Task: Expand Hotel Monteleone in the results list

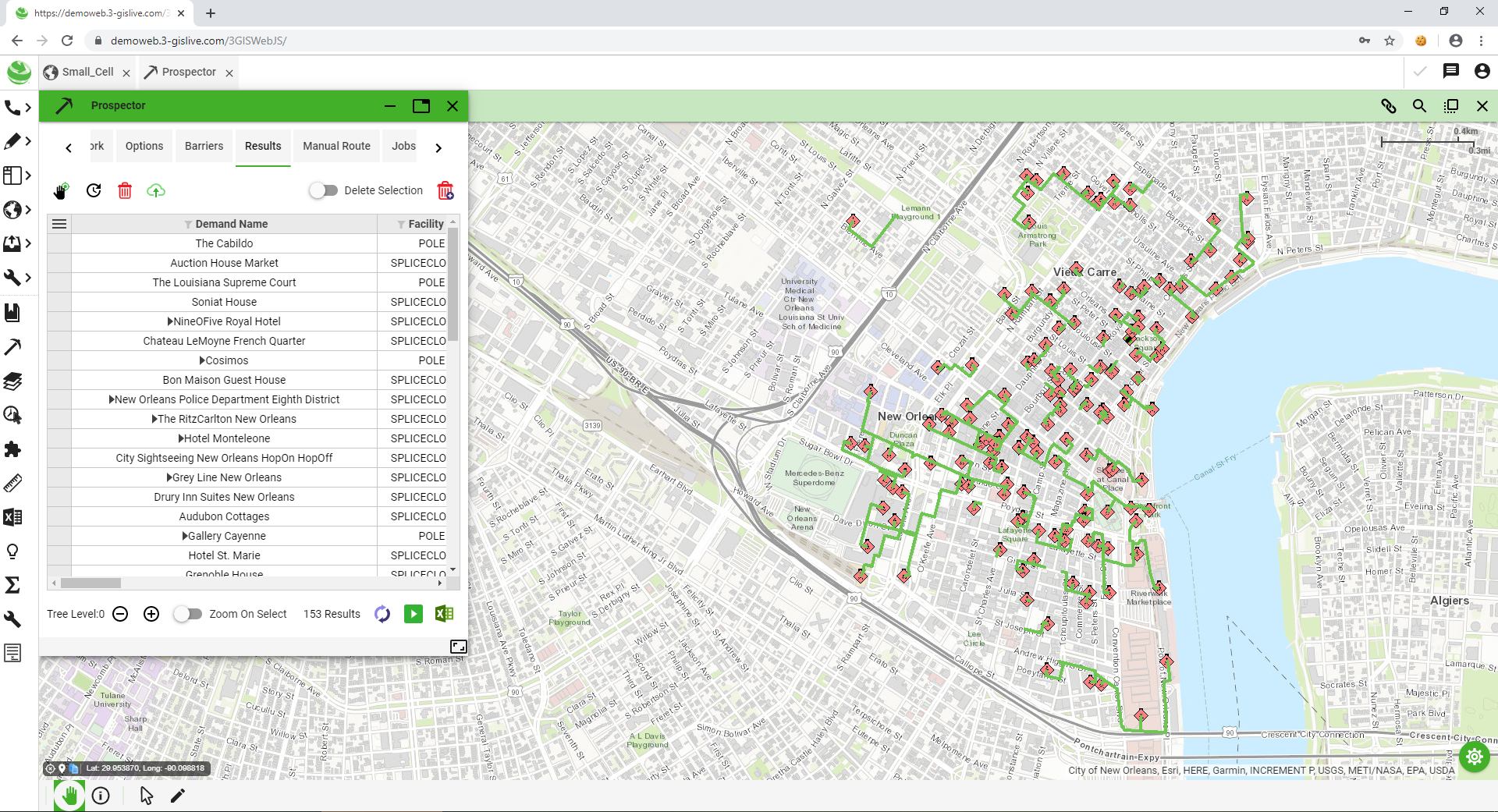Action: tap(182, 438)
